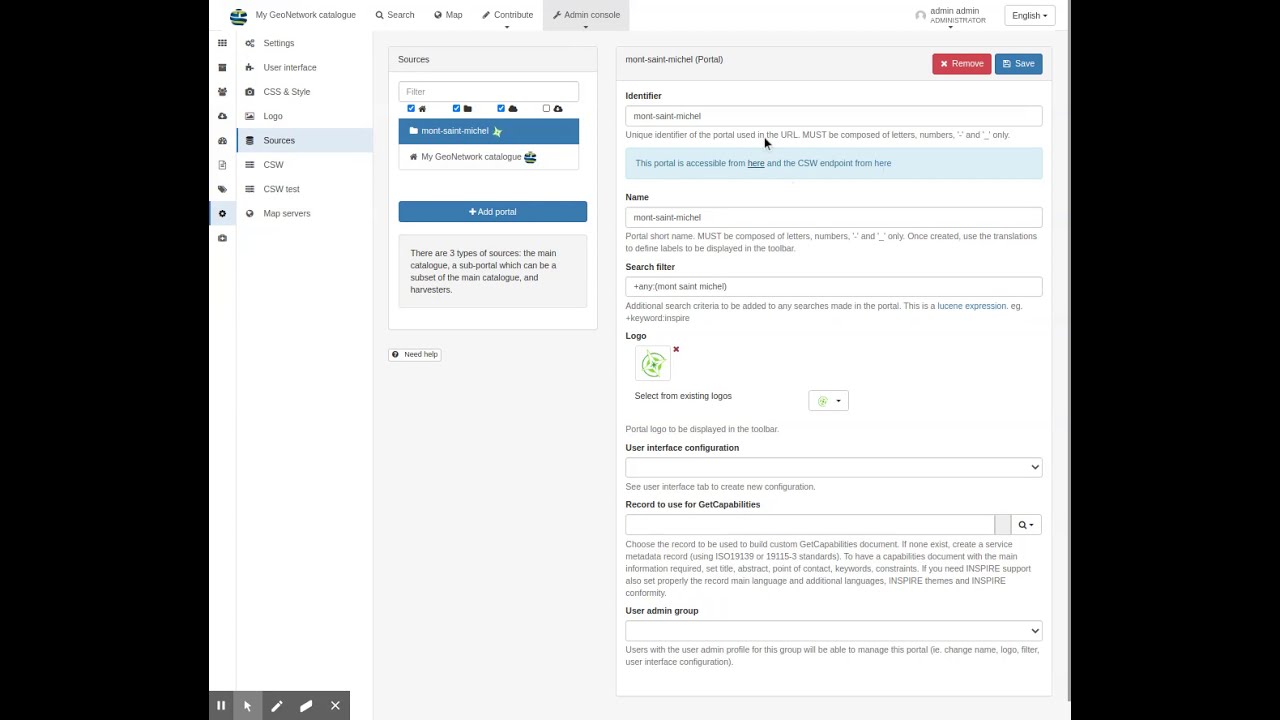
Task: Click the list icon beside CSW test
Action: (x=250, y=189)
